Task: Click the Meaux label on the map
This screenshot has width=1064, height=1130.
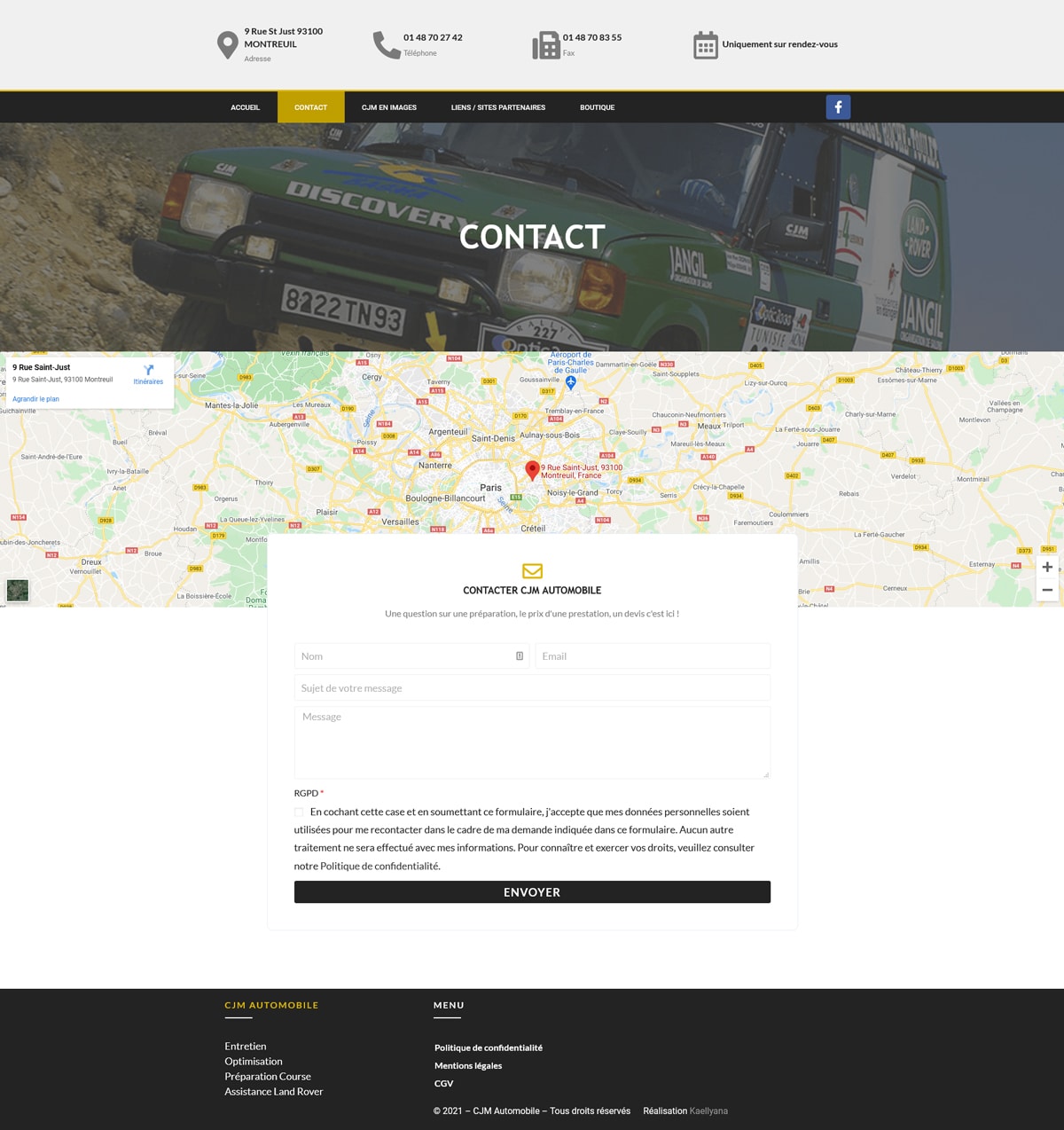Action: coord(709,426)
